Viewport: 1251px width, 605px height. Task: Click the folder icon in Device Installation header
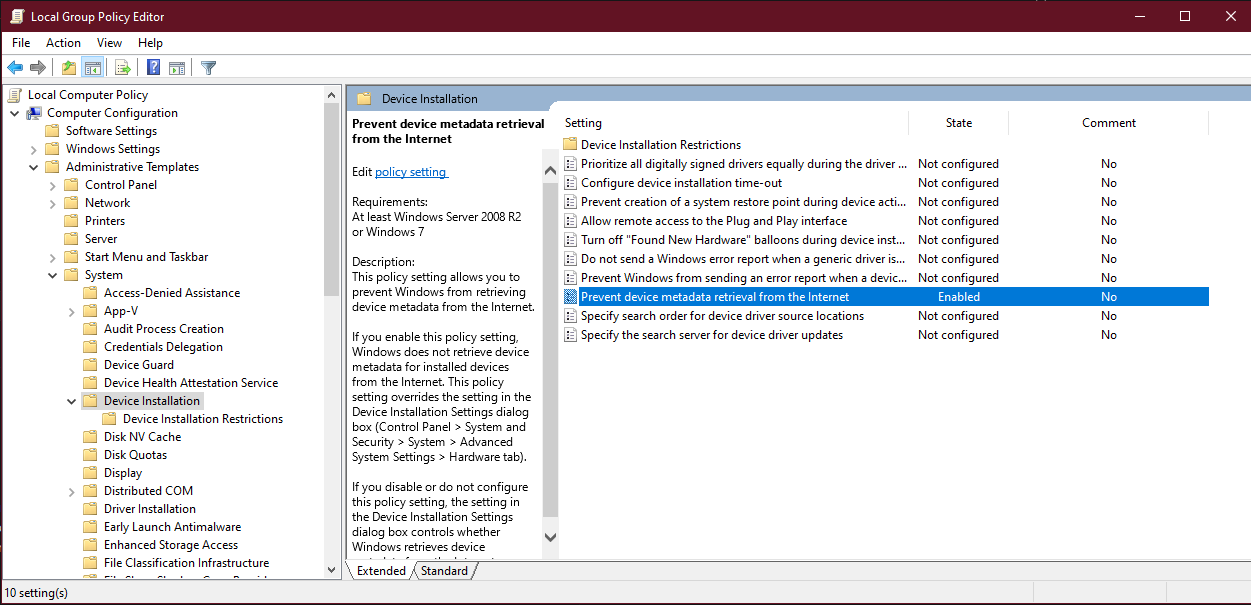pos(364,99)
